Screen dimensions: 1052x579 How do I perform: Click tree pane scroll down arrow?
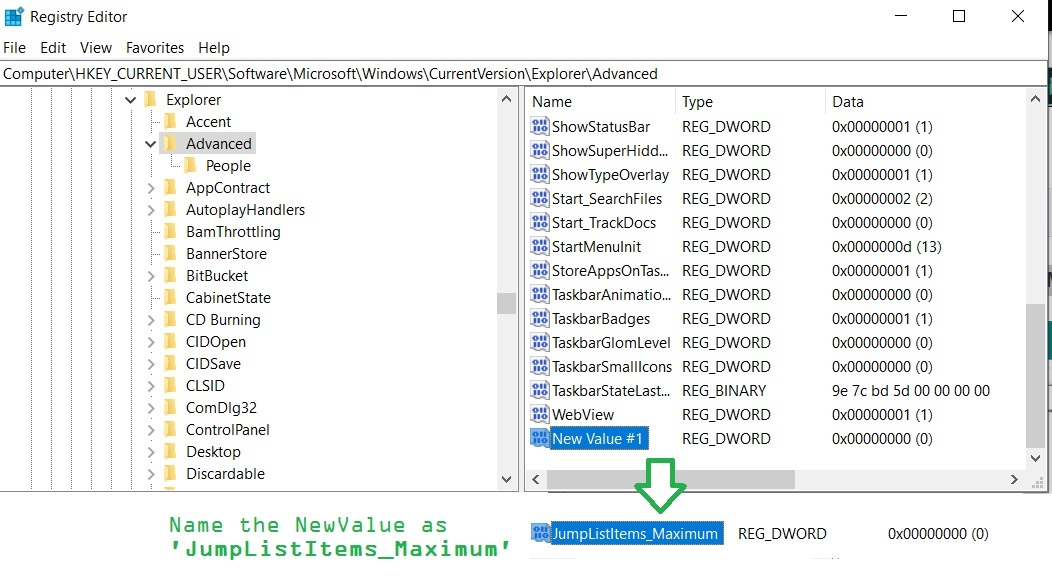click(x=507, y=479)
